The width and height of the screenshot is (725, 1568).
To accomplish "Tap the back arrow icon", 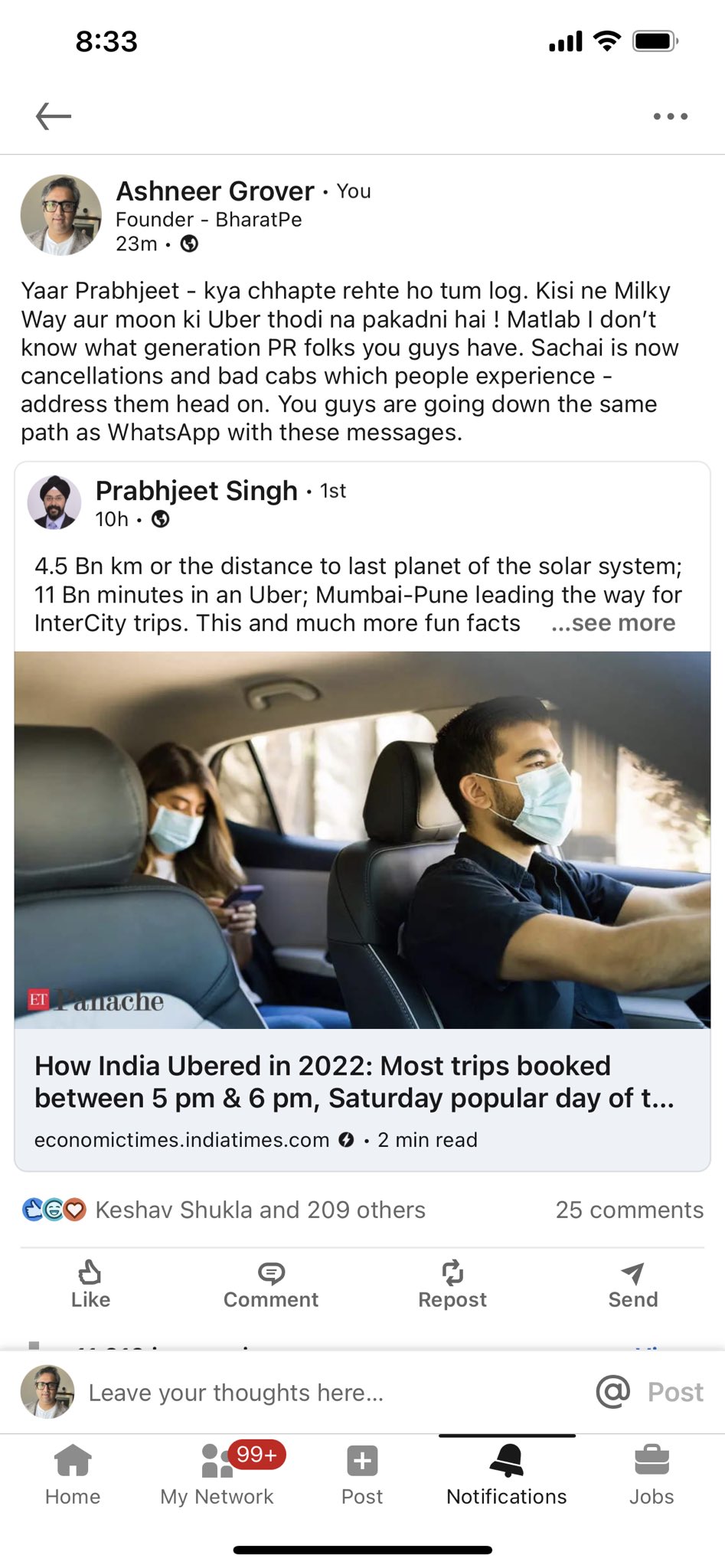I will pos(54,116).
